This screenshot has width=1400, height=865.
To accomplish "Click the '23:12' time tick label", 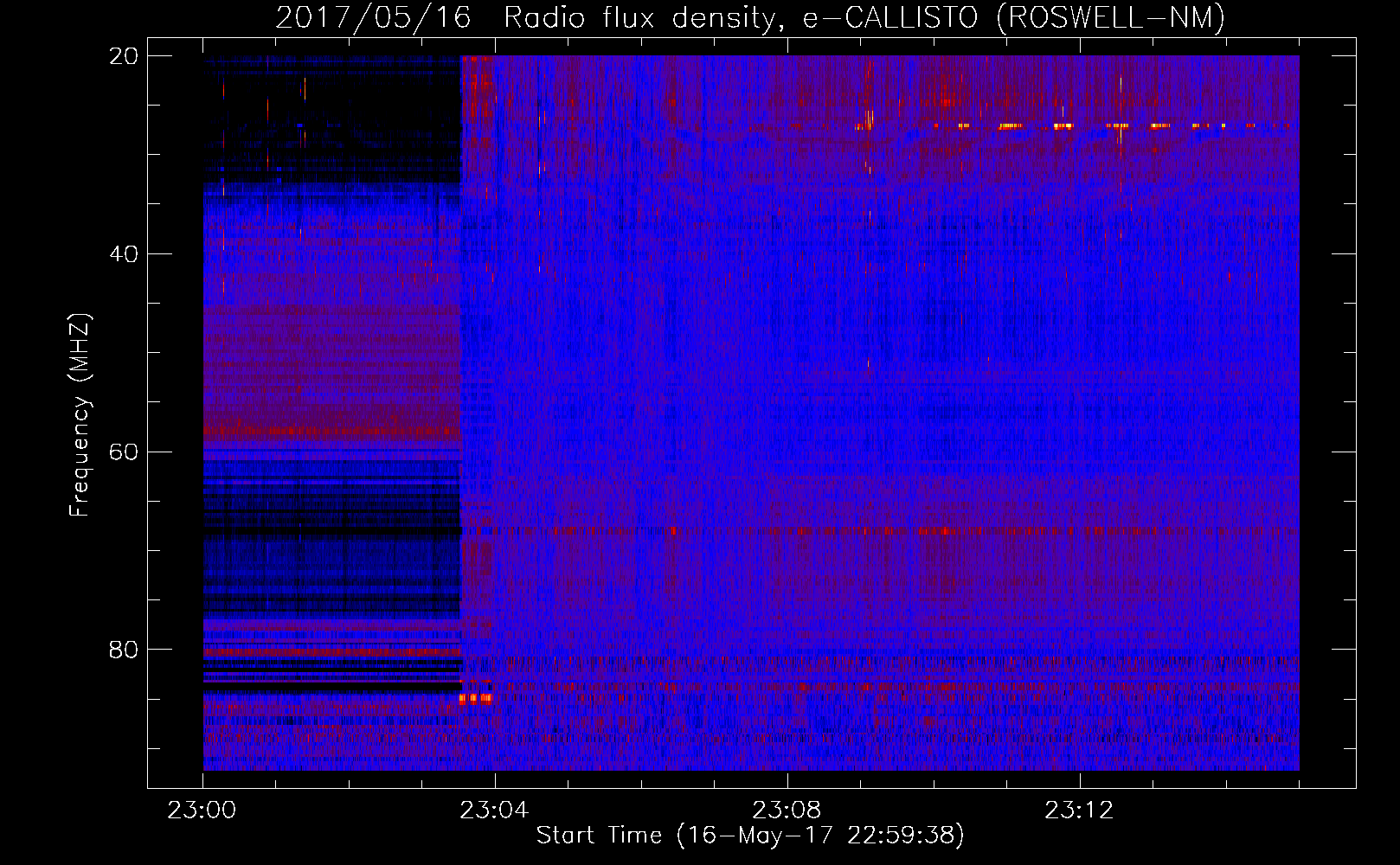I will (1079, 811).
